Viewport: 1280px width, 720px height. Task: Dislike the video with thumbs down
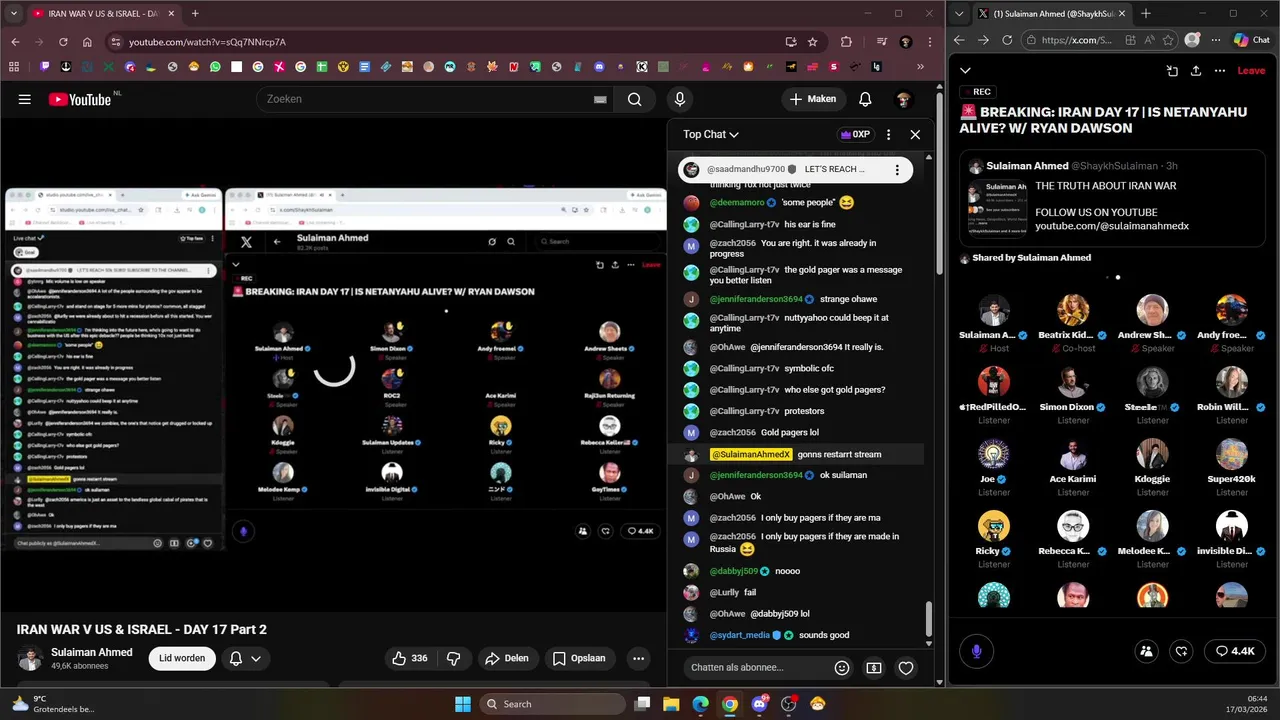pyautogui.click(x=453, y=658)
